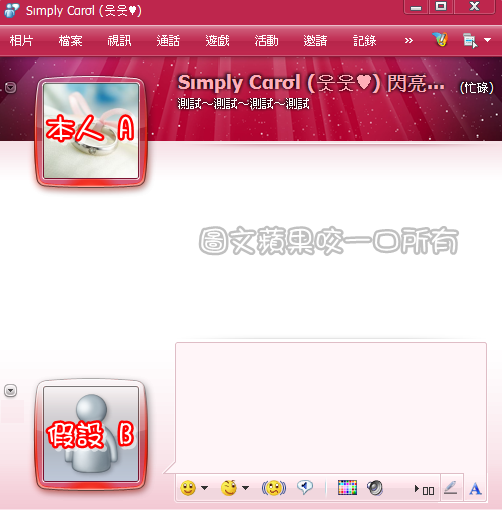Click the contact display picture 本人 A

click(91, 131)
